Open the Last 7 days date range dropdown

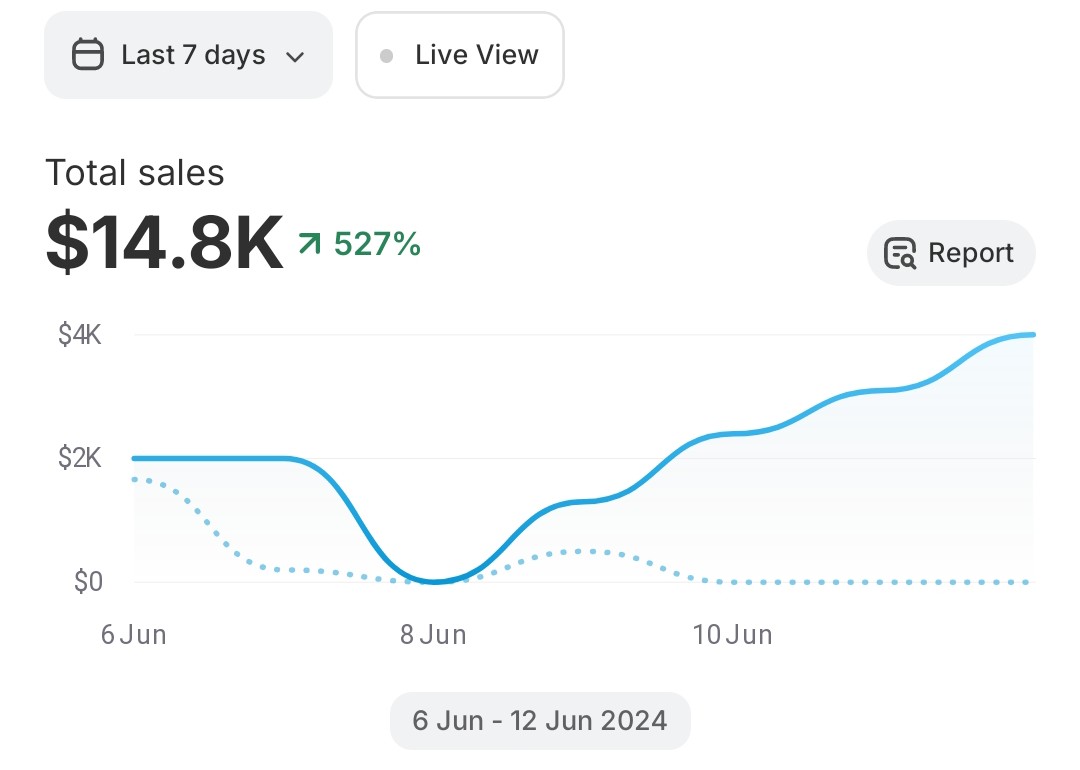click(188, 55)
